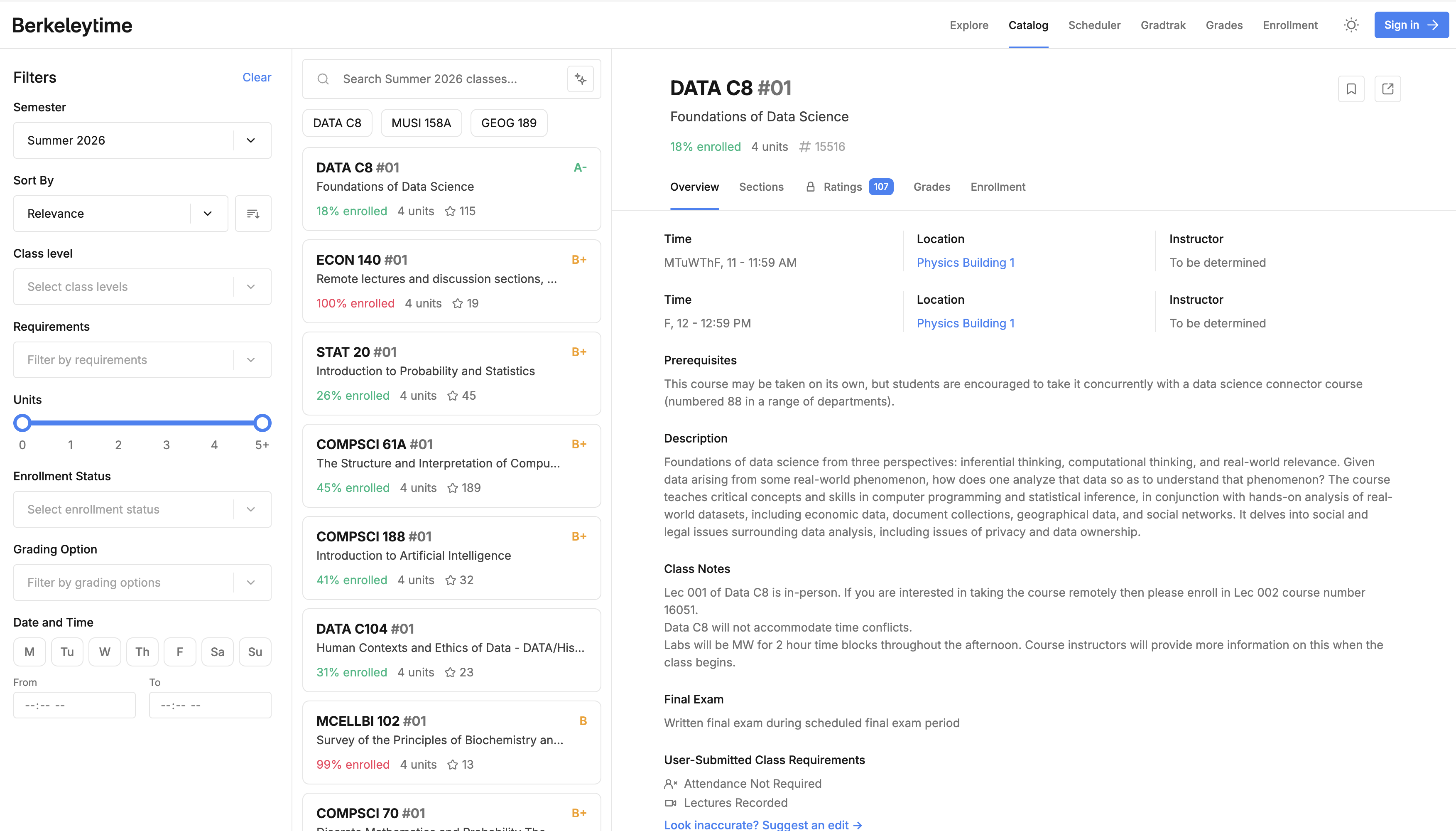
Task: Open the Sort By Relevance dropdown
Action: coord(121,214)
